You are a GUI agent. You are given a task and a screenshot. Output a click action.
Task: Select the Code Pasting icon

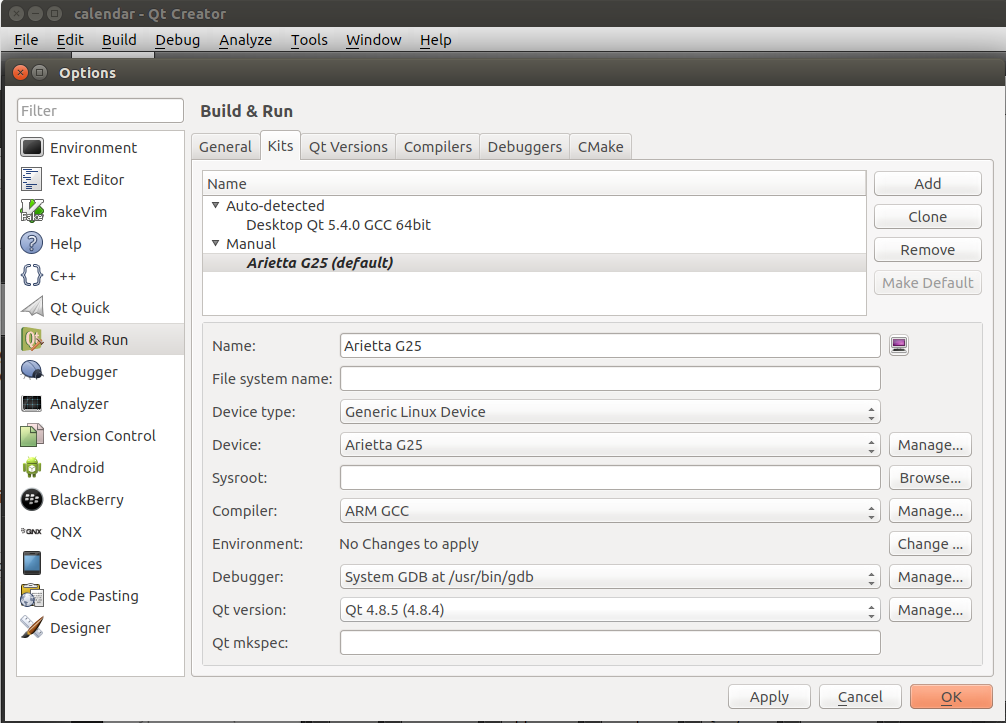coord(31,596)
